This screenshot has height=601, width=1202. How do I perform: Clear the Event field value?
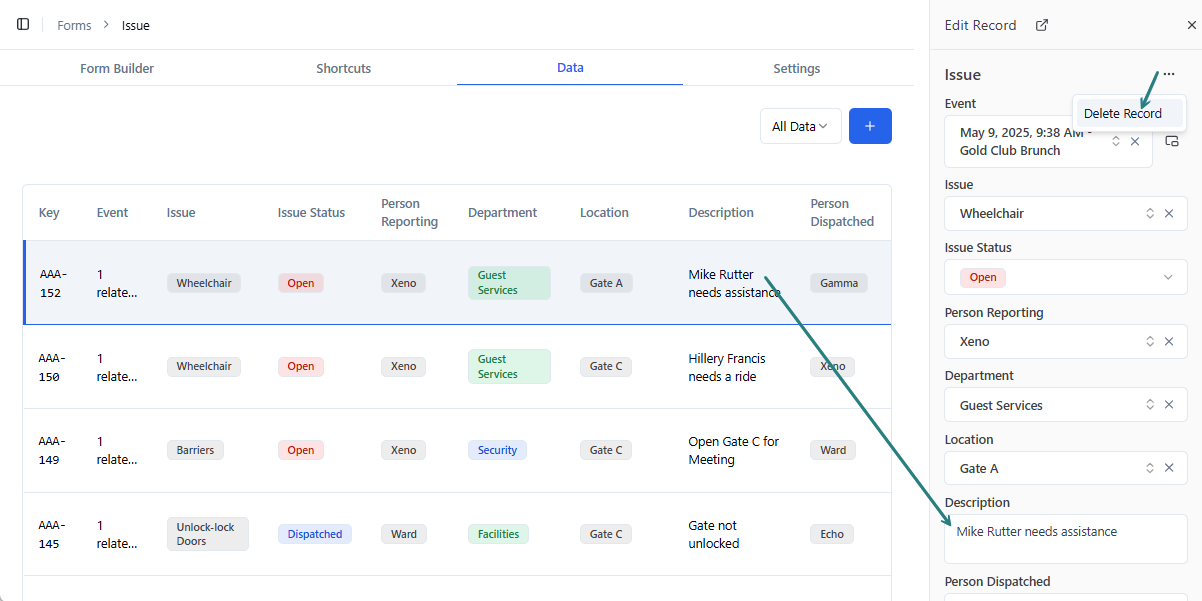click(1135, 142)
